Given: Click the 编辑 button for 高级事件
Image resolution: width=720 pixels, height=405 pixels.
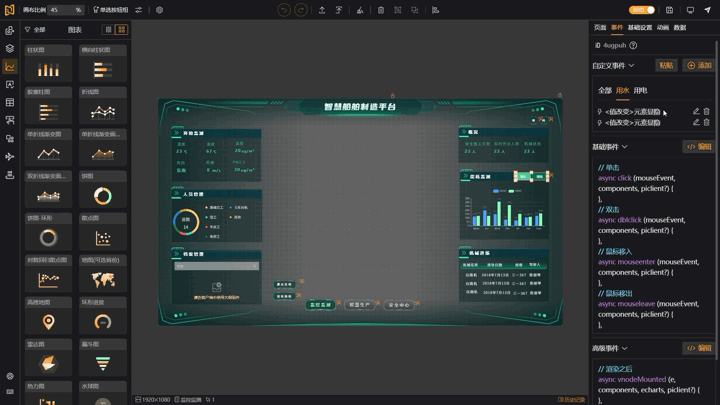Looking at the screenshot, I should pos(699,348).
